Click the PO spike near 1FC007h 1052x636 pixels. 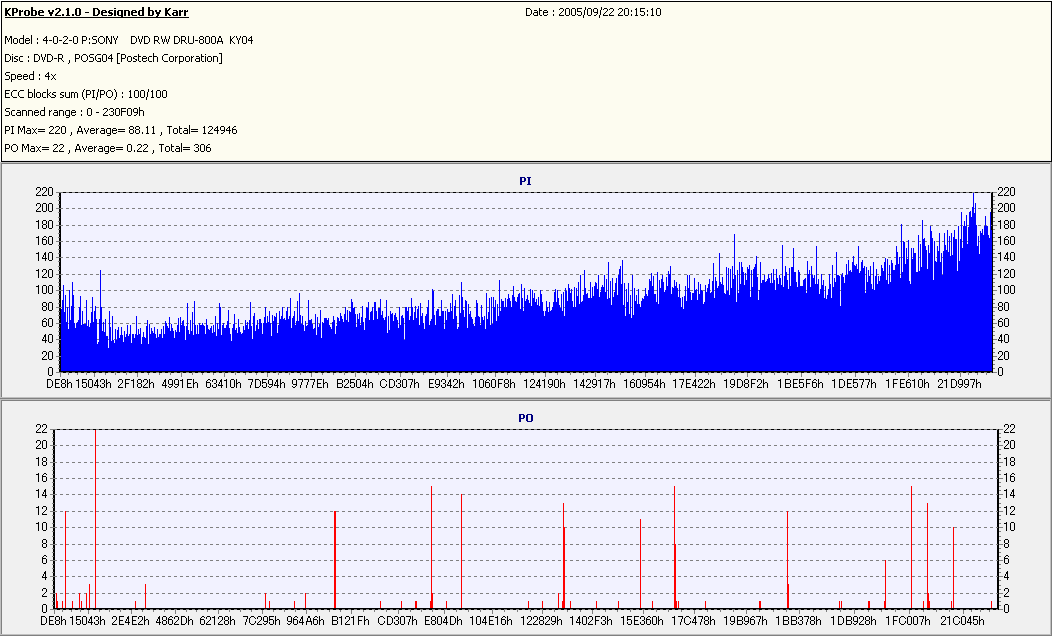911,547
